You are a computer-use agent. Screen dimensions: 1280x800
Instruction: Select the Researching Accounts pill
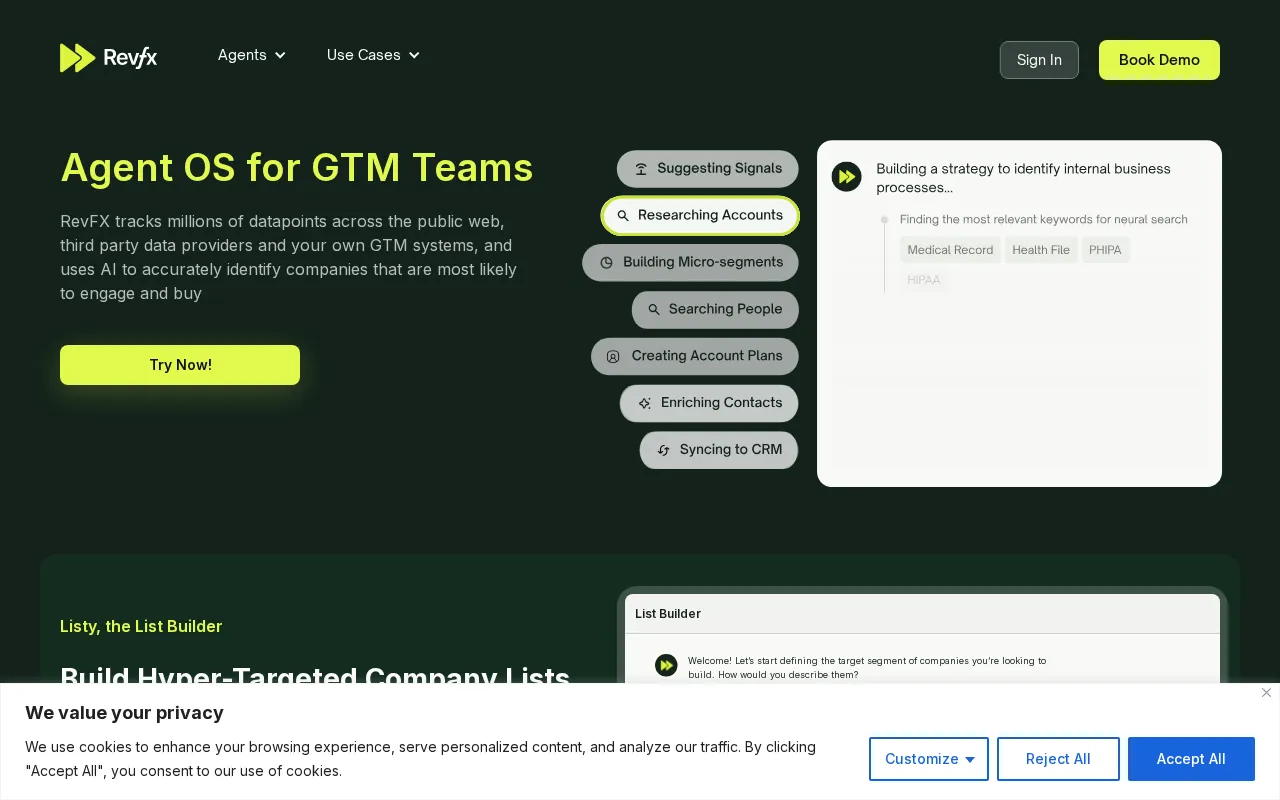700,216
